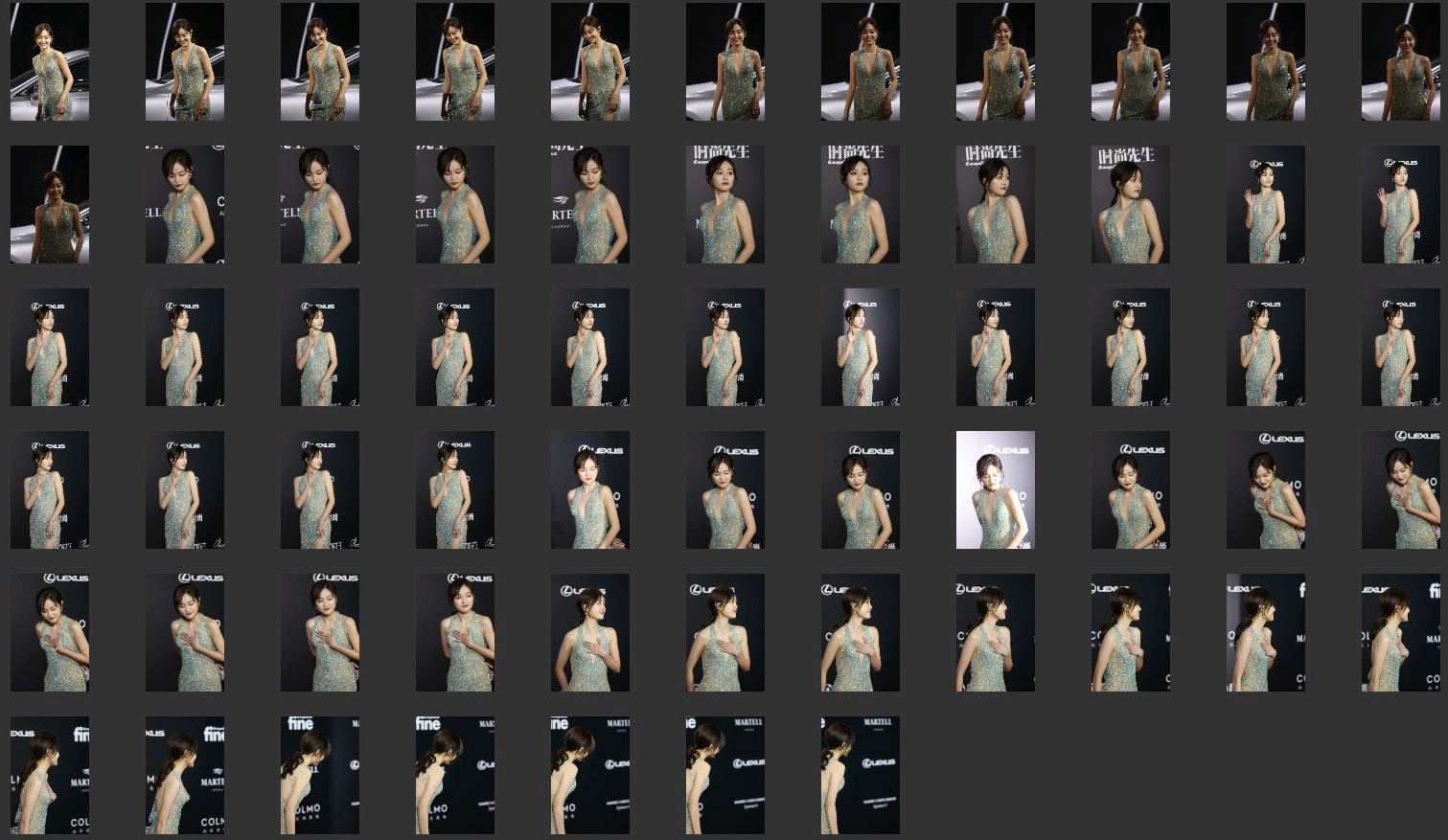Image resolution: width=1448 pixels, height=840 pixels.
Task: Click the last thumbnail in the fifth row
Action: pyautogui.click(x=1400, y=632)
